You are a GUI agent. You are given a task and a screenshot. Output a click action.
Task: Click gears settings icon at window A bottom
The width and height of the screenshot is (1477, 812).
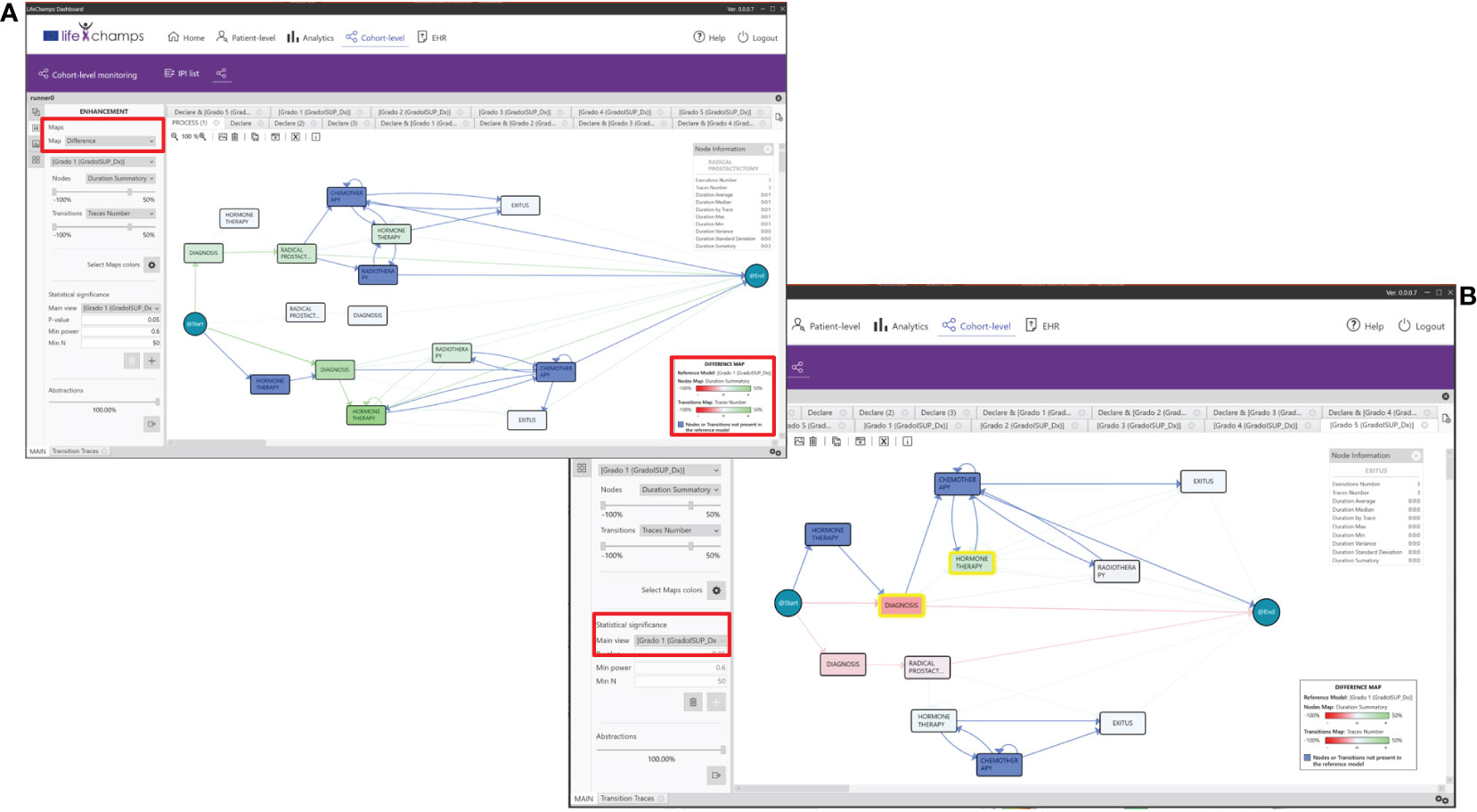pos(774,451)
